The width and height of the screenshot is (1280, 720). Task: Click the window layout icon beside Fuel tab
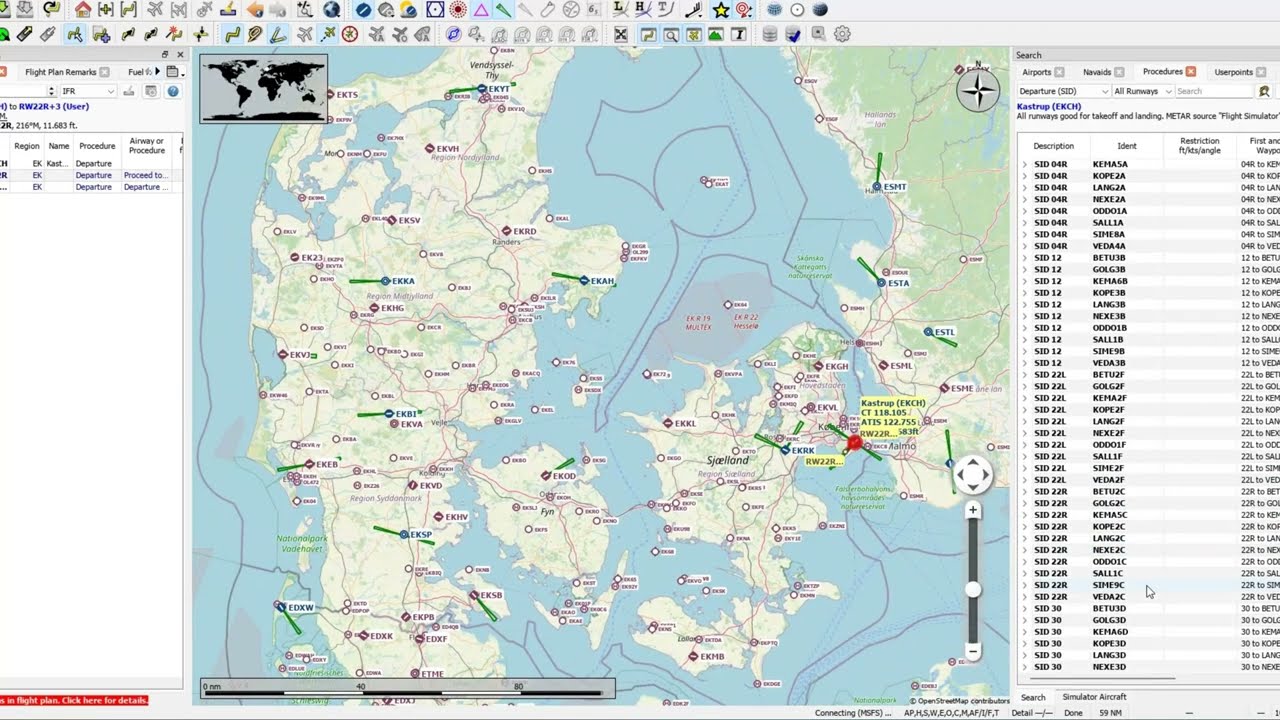173,72
